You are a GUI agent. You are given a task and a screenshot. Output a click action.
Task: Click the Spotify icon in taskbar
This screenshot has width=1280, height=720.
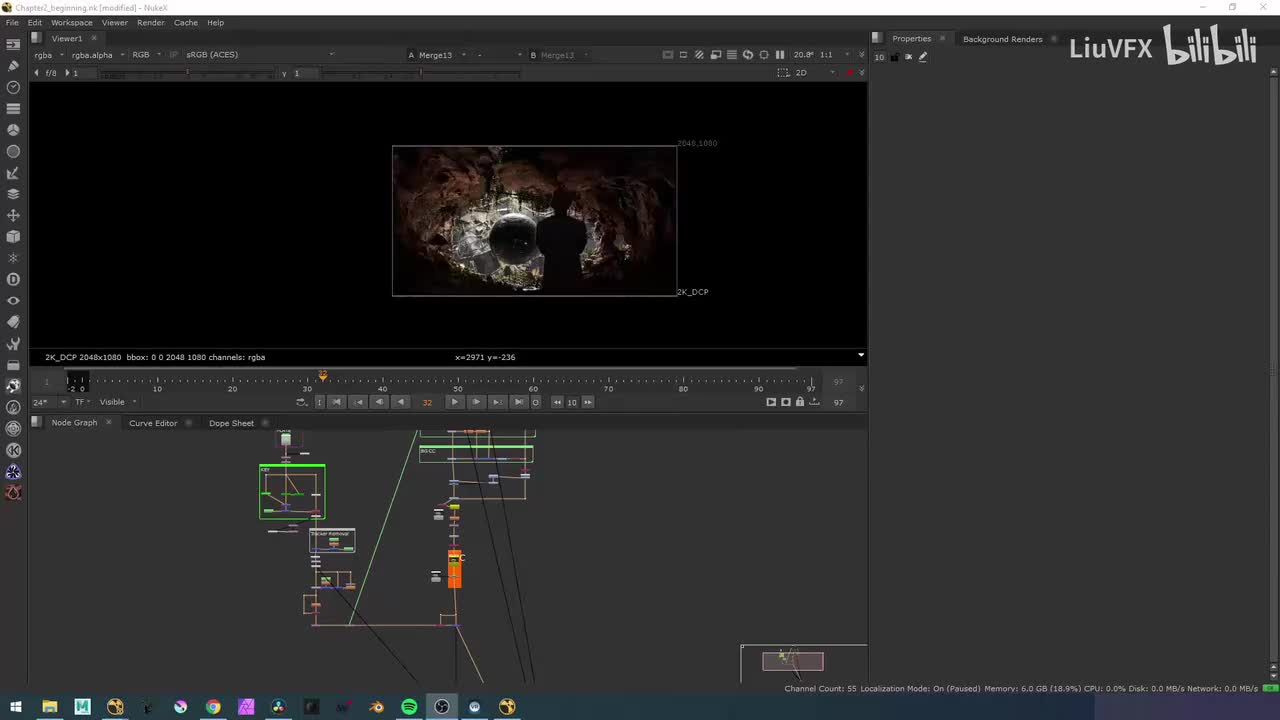click(x=409, y=707)
